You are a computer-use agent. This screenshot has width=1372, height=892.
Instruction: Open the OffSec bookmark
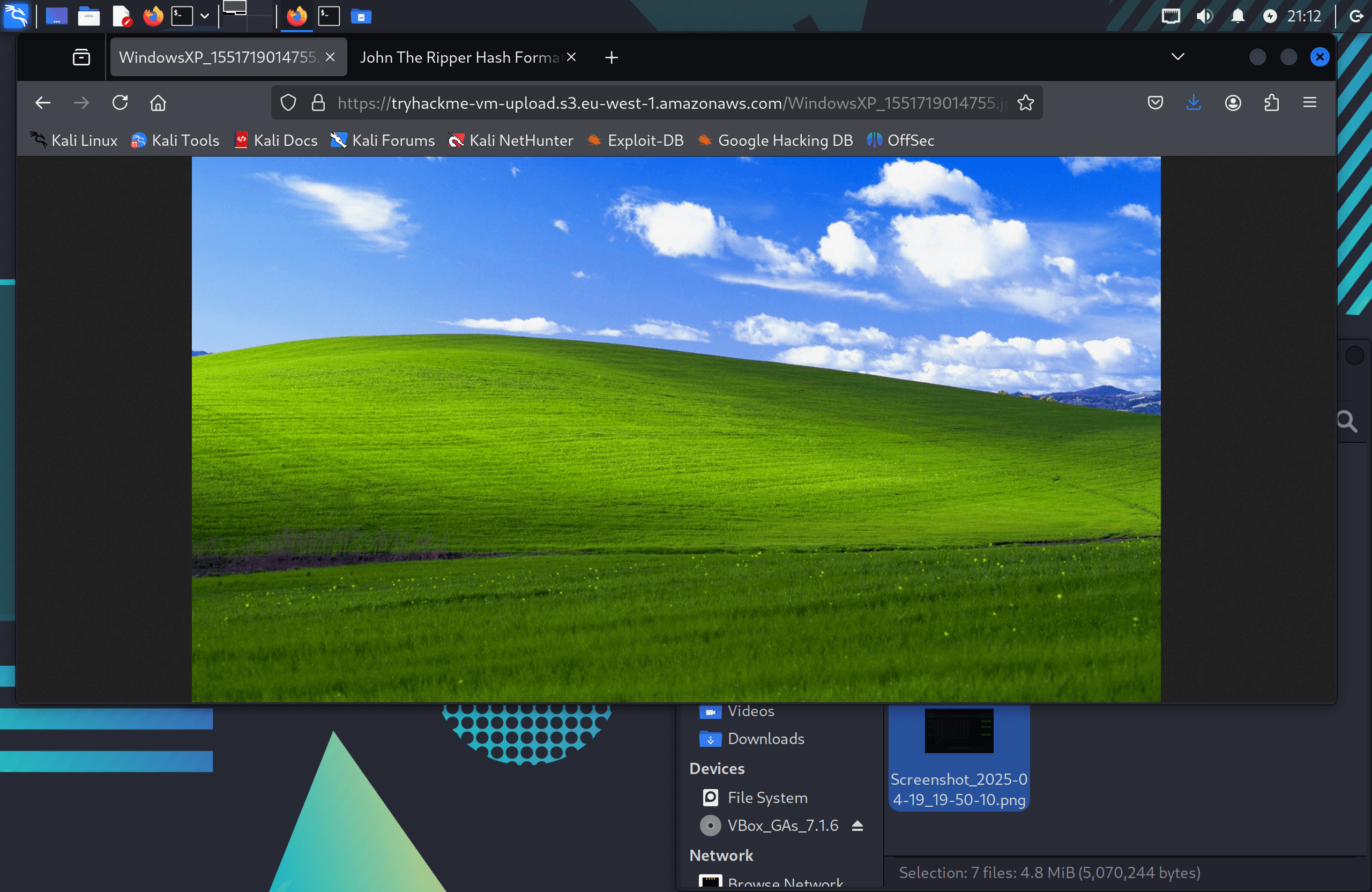900,140
